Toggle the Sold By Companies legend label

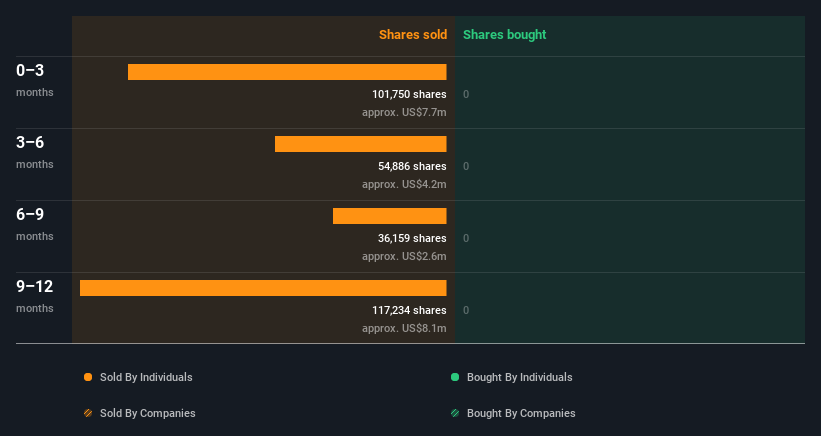click(148, 413)
